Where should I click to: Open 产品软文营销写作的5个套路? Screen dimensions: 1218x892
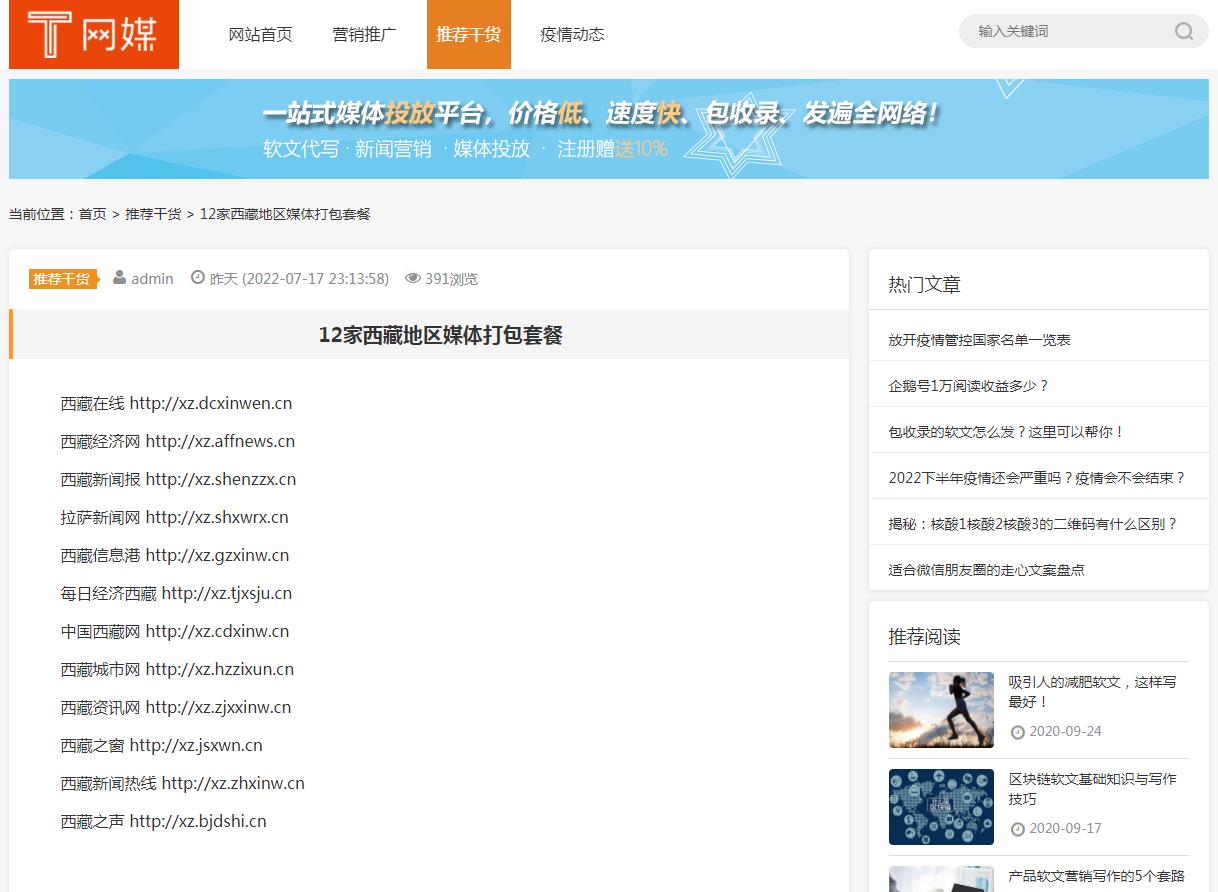[x=1097, y=876]
